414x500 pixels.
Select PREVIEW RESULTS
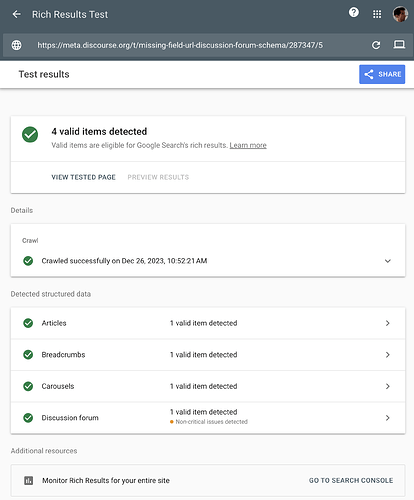[x=158, y=177]
